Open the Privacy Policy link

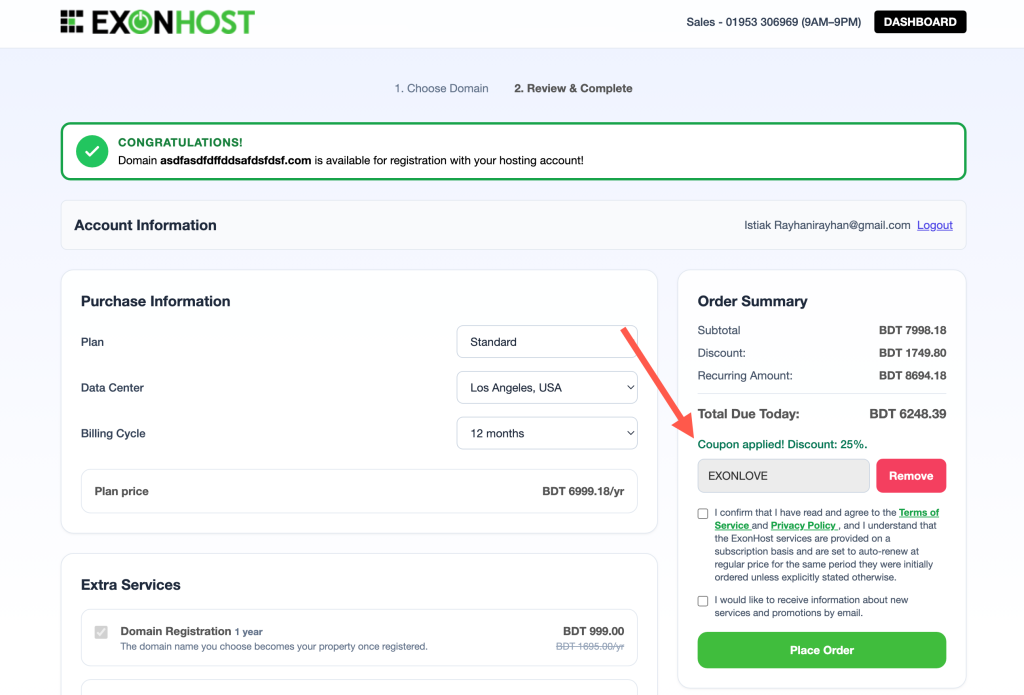pos(803,526)
